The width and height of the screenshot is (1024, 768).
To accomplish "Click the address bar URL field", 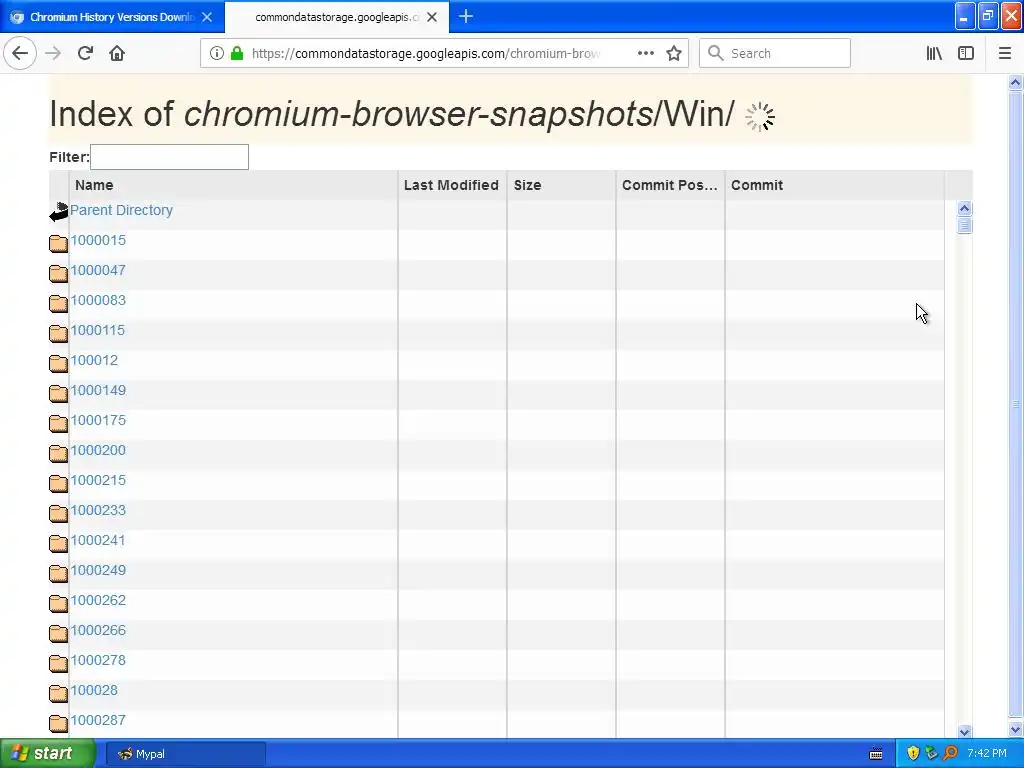I will [426, 53].
